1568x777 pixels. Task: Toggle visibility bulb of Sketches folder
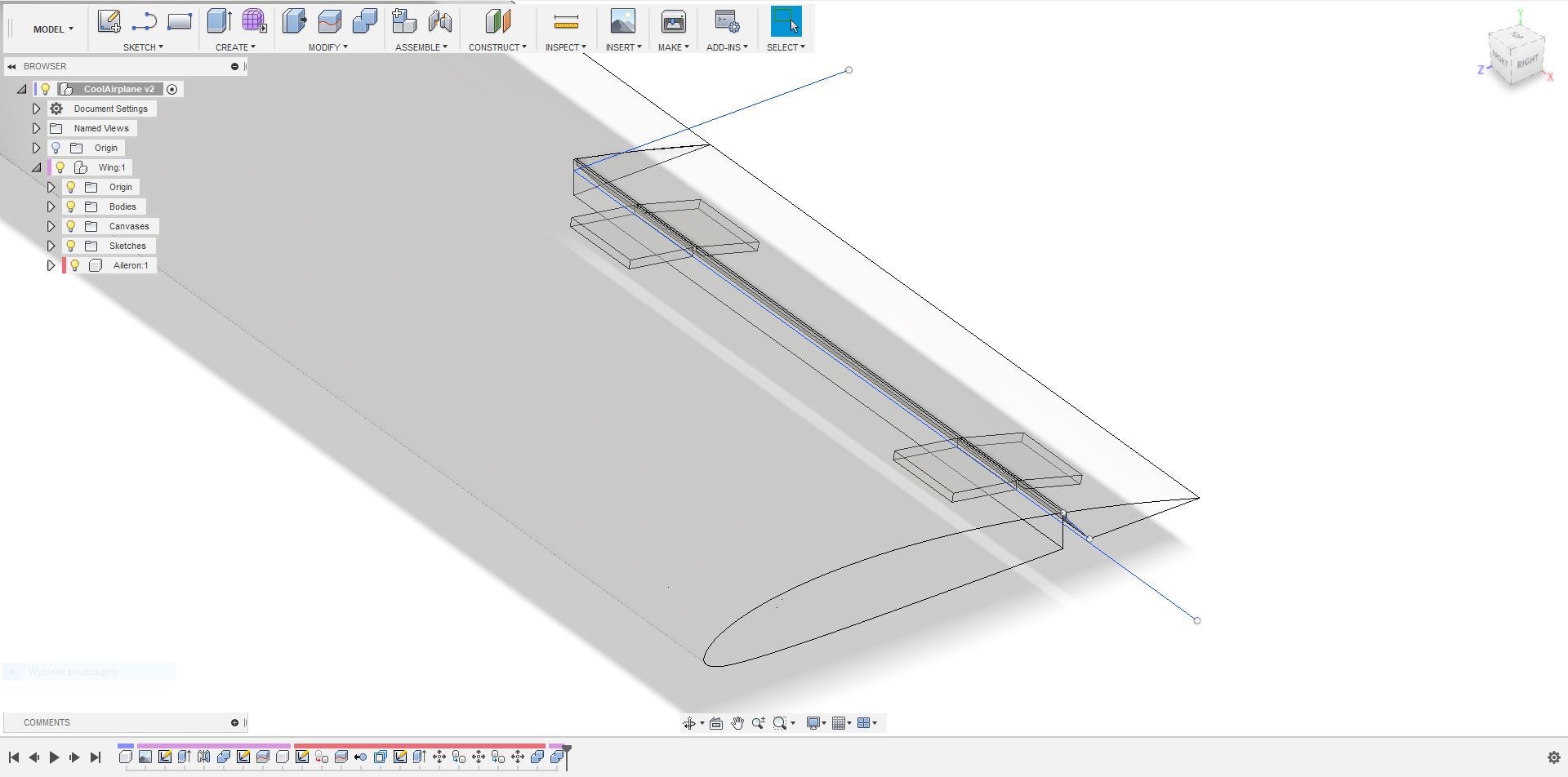pos(71,246)
